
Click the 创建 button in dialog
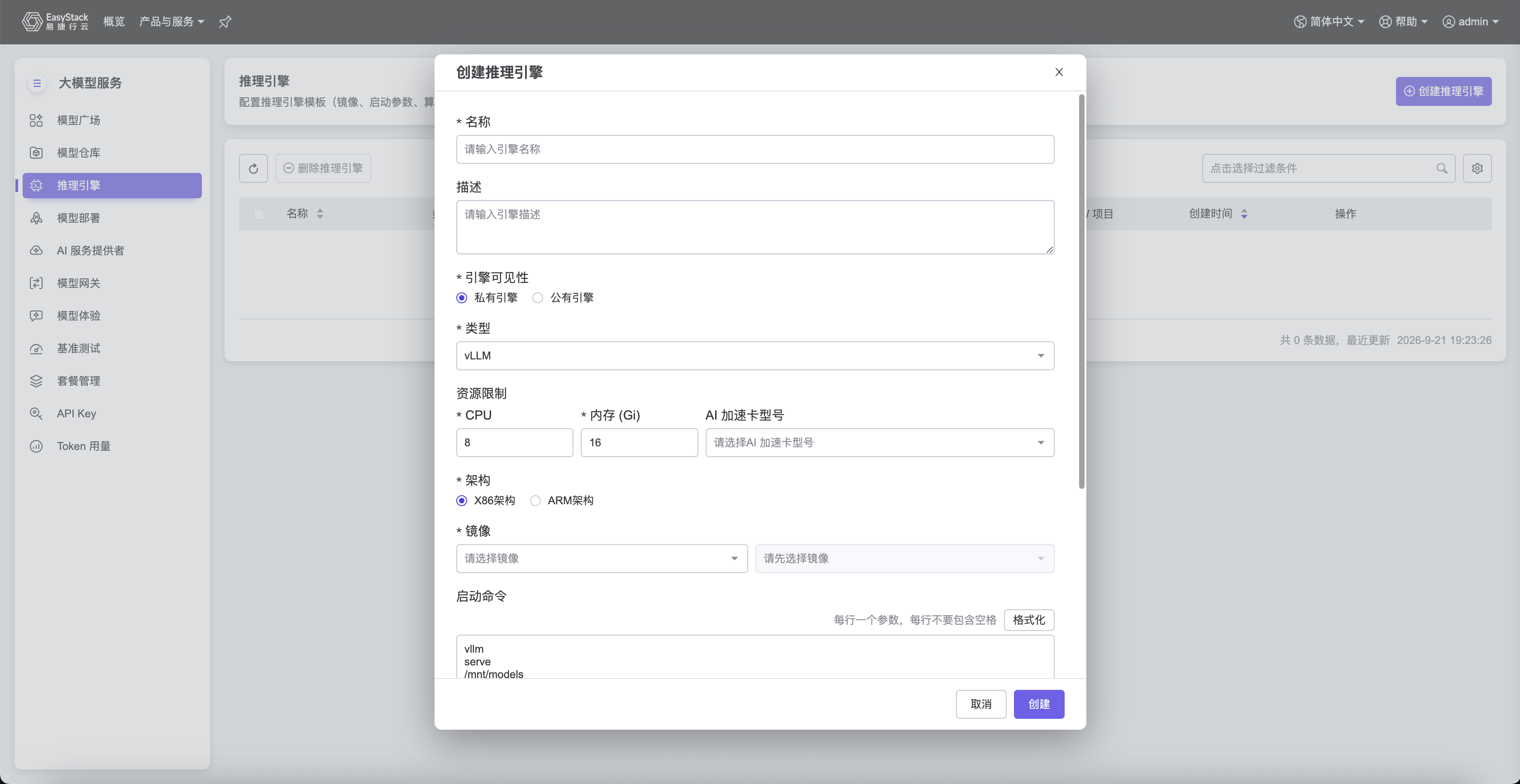coord(1038,704)
